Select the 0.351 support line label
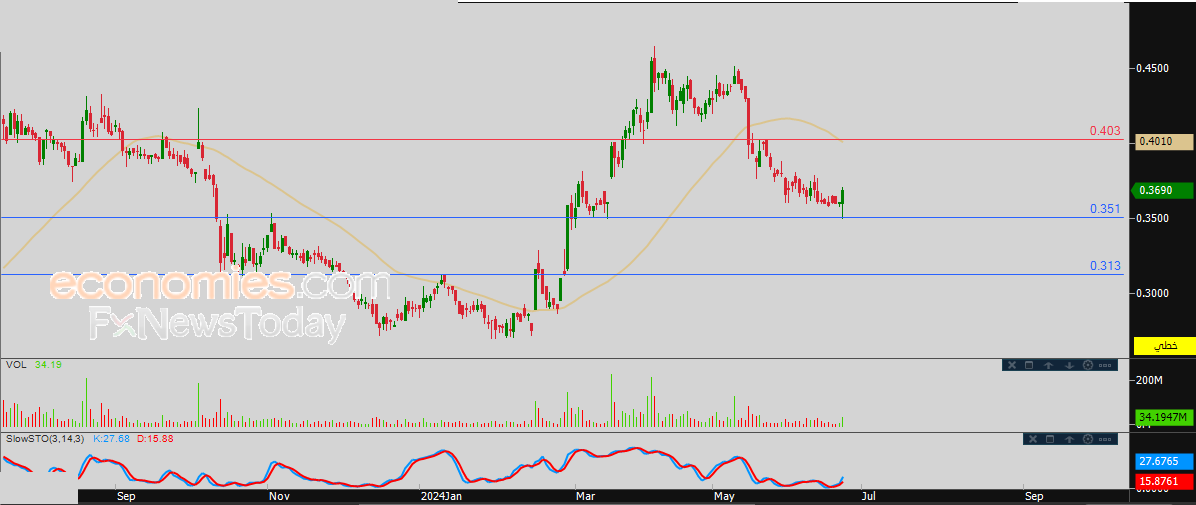The height and width of the screenshot is (505, 1196). pyautogui.click(x=1105, y=209)
